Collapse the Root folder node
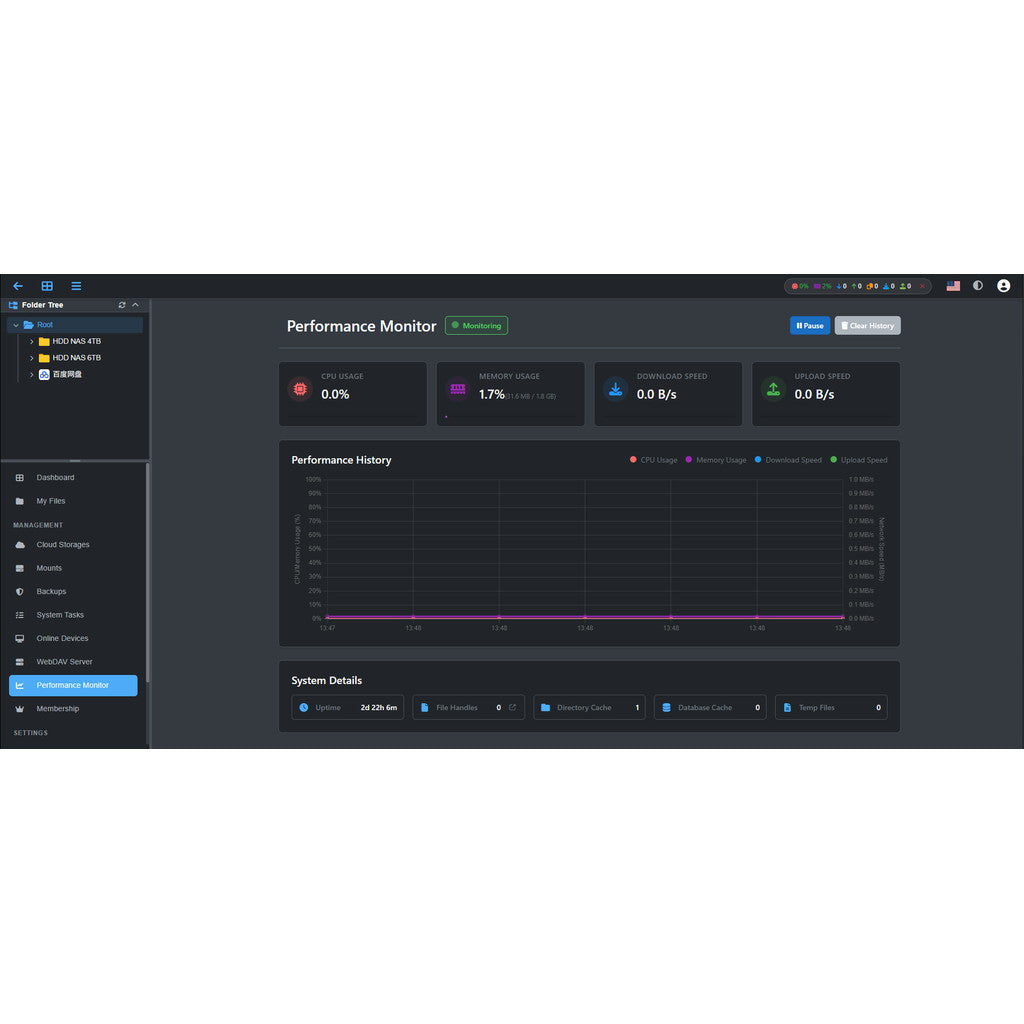1024x1024 pixels. point(16,325)
